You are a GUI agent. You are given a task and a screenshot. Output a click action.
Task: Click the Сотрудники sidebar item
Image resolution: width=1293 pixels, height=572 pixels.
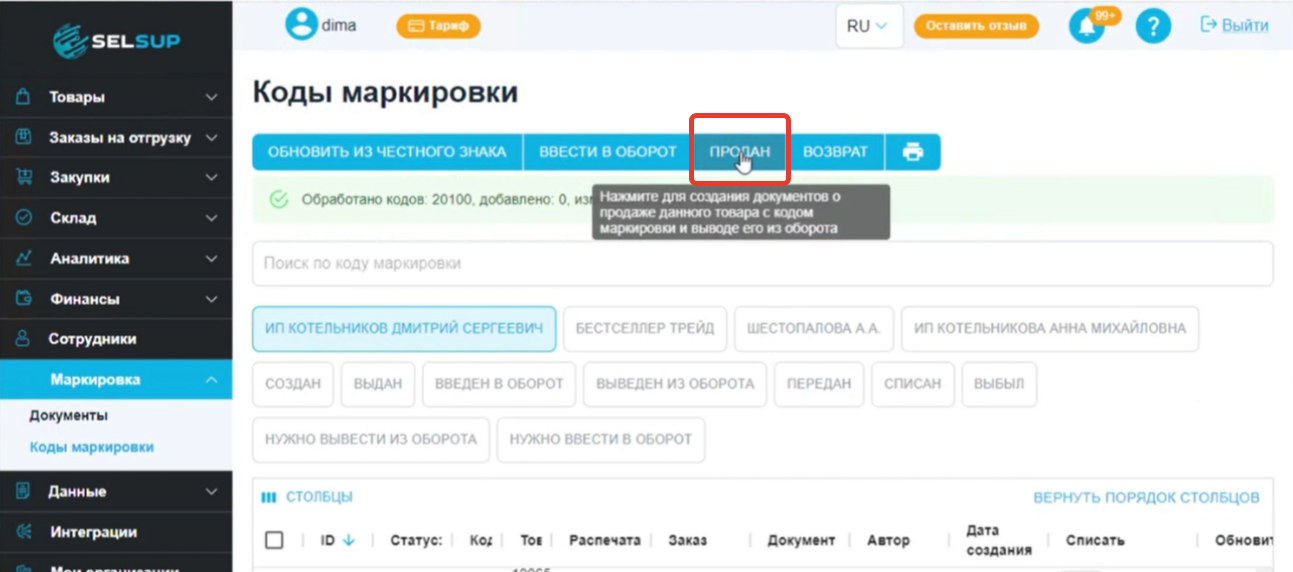[92, 339]
